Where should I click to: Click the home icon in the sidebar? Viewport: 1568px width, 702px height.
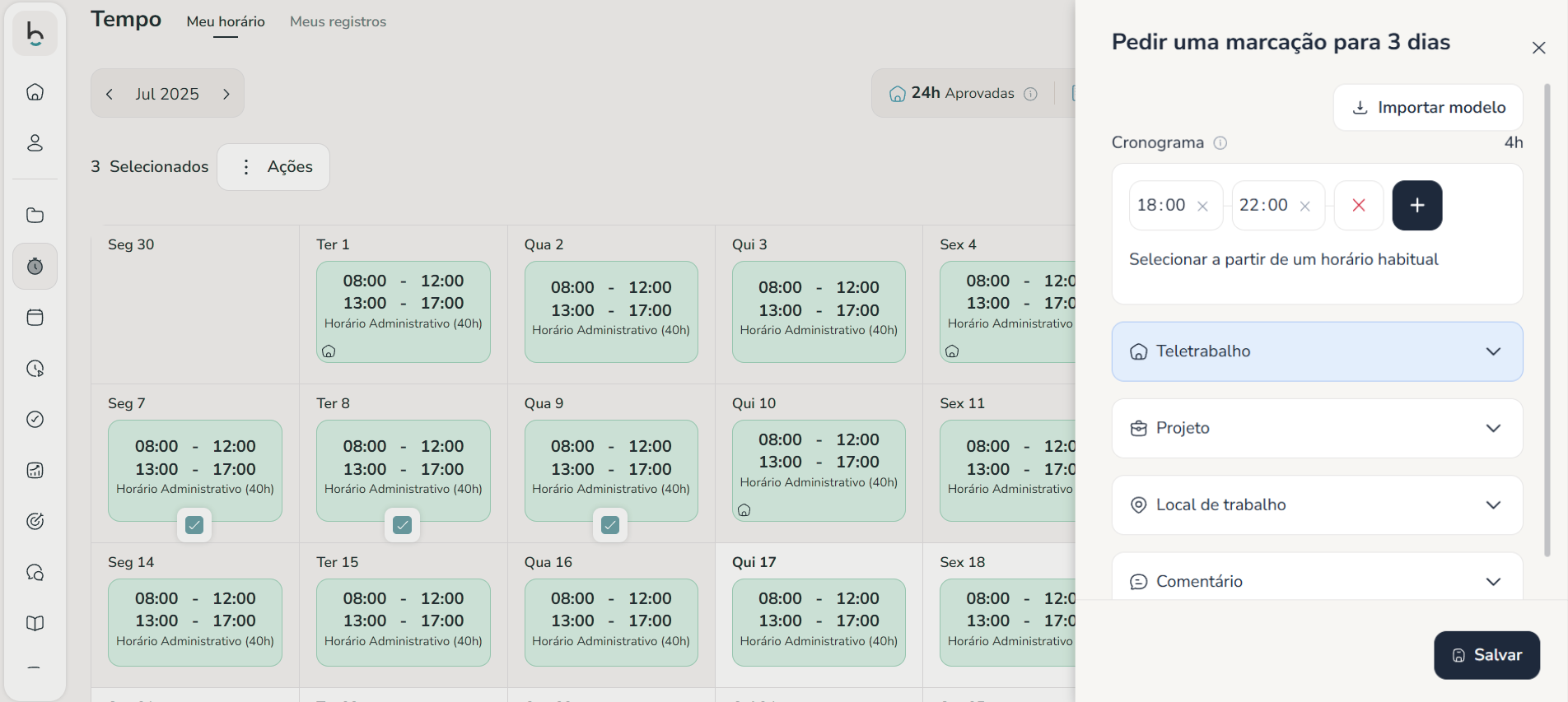[x=35, y=92]
